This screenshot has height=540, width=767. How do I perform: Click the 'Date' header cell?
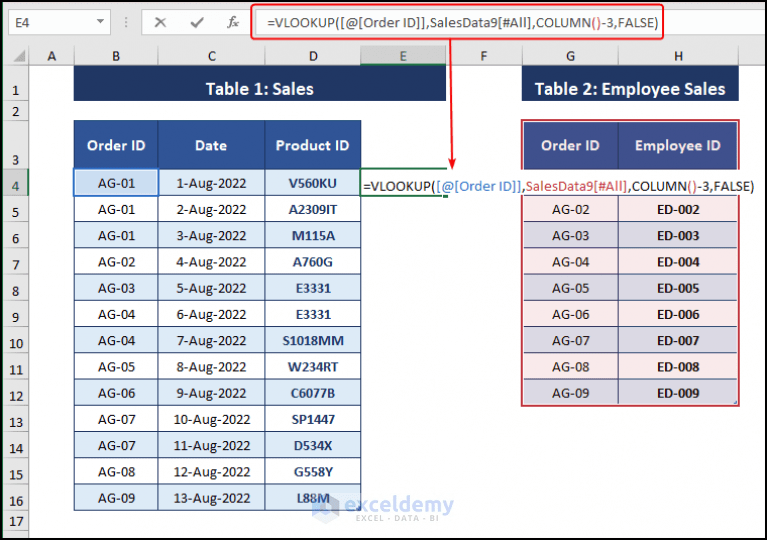coord(211,145)
